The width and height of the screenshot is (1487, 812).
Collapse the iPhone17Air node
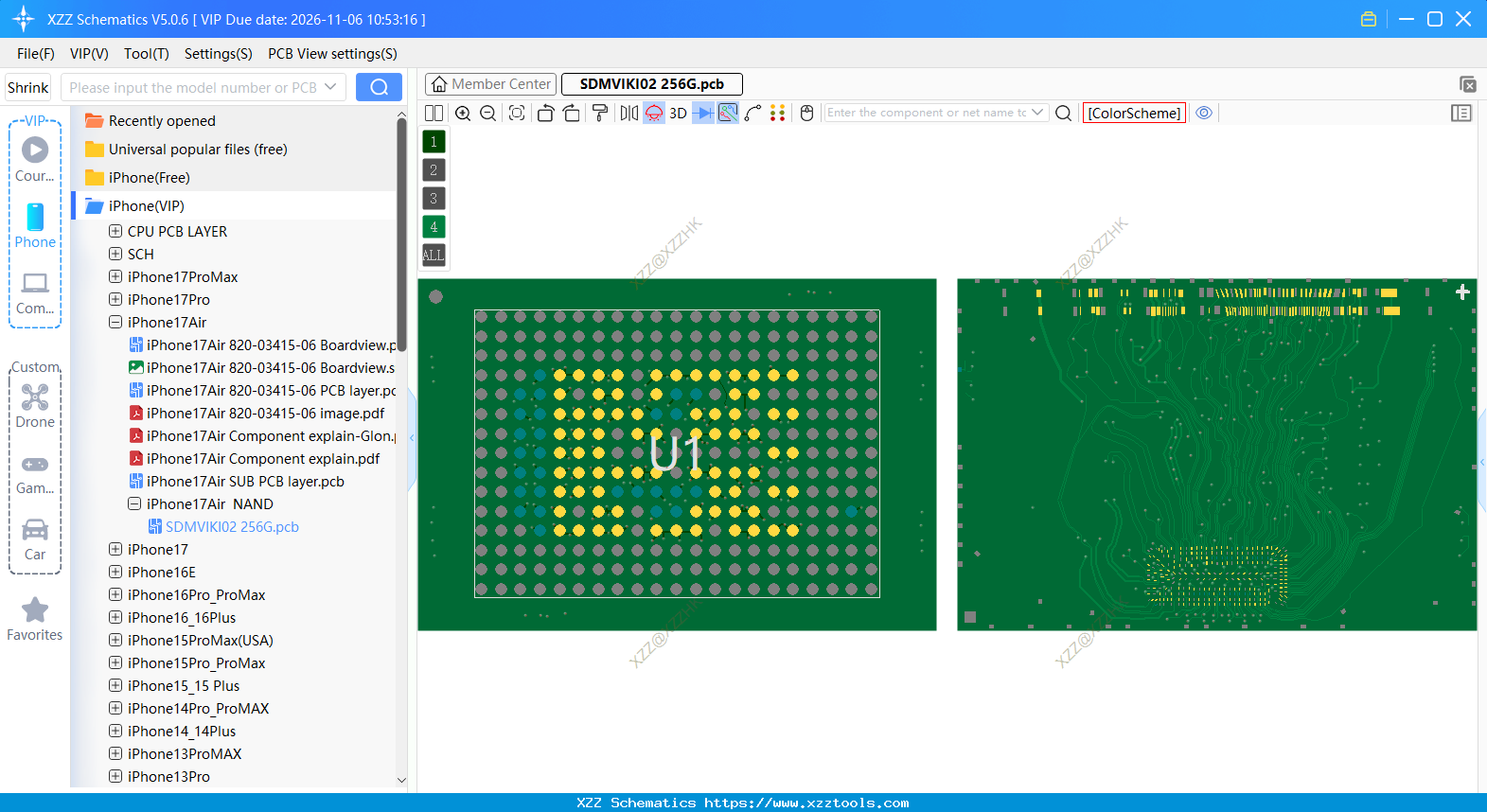[x=115, y=322]
